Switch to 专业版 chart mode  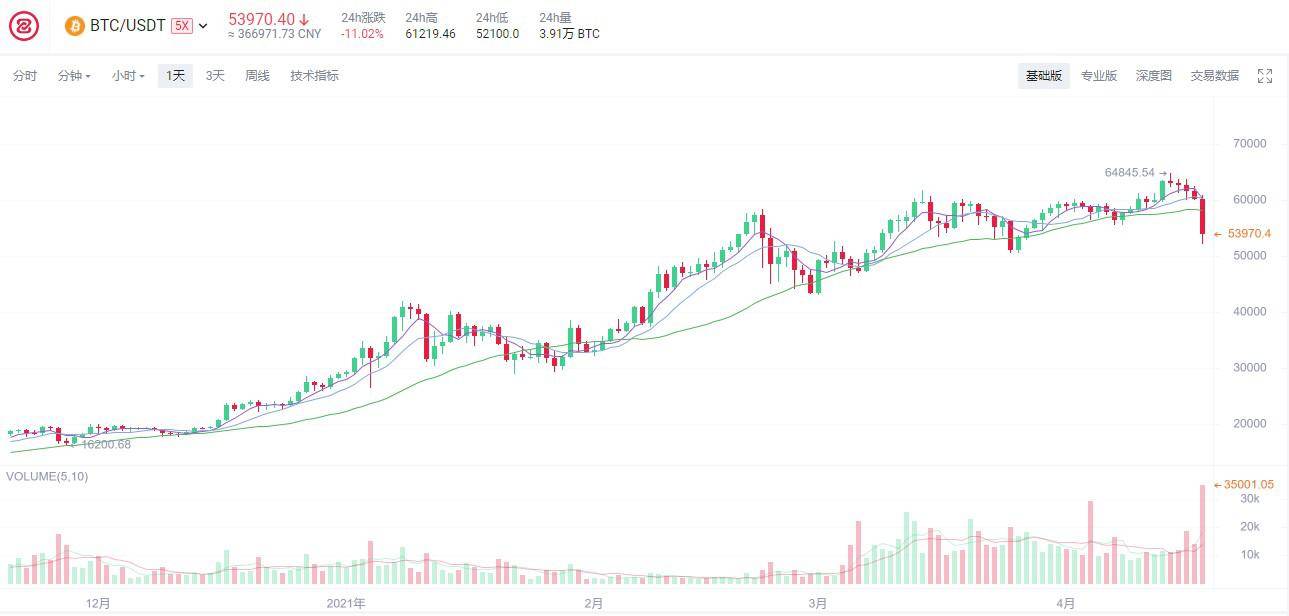(1099, 76)
